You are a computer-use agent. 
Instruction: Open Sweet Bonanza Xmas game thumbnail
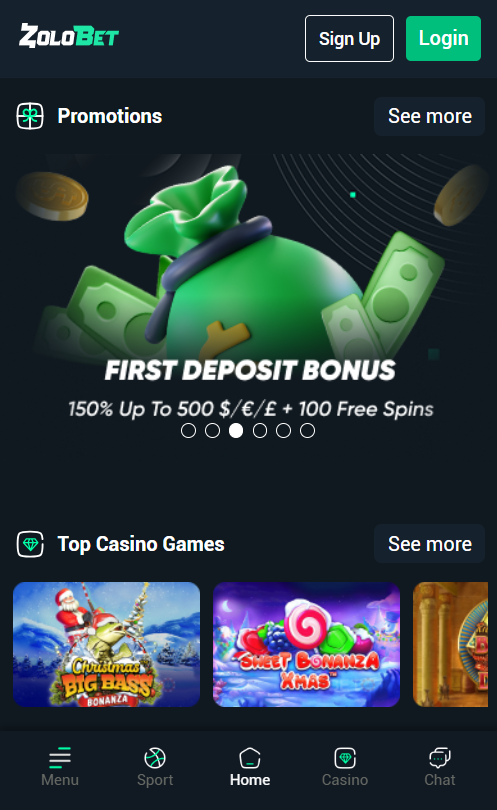[x=306, y=644]
